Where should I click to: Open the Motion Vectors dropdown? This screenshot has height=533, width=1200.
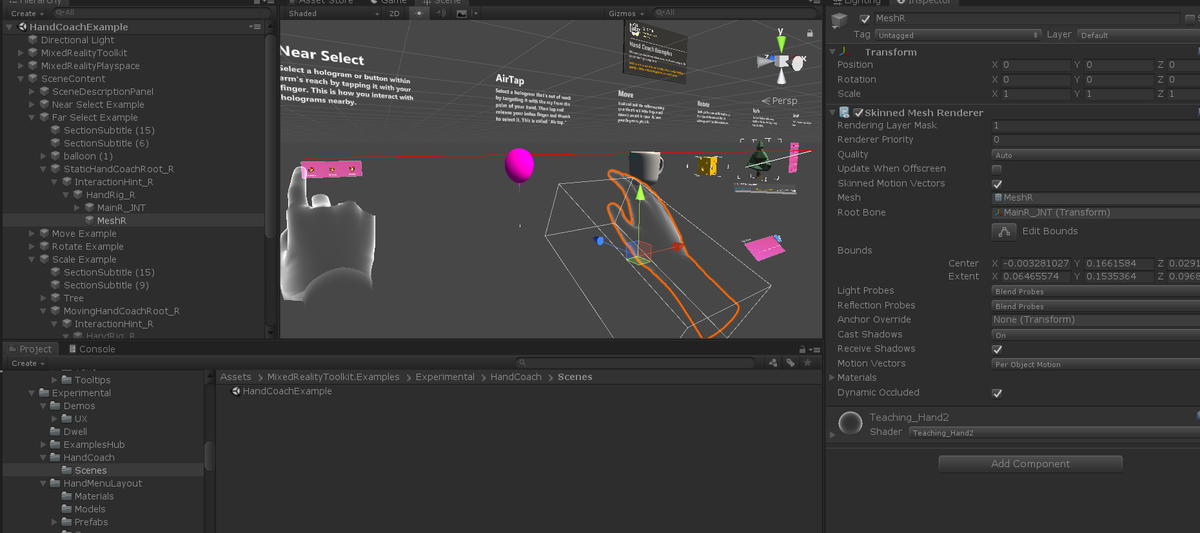[x=1095, y=364]
